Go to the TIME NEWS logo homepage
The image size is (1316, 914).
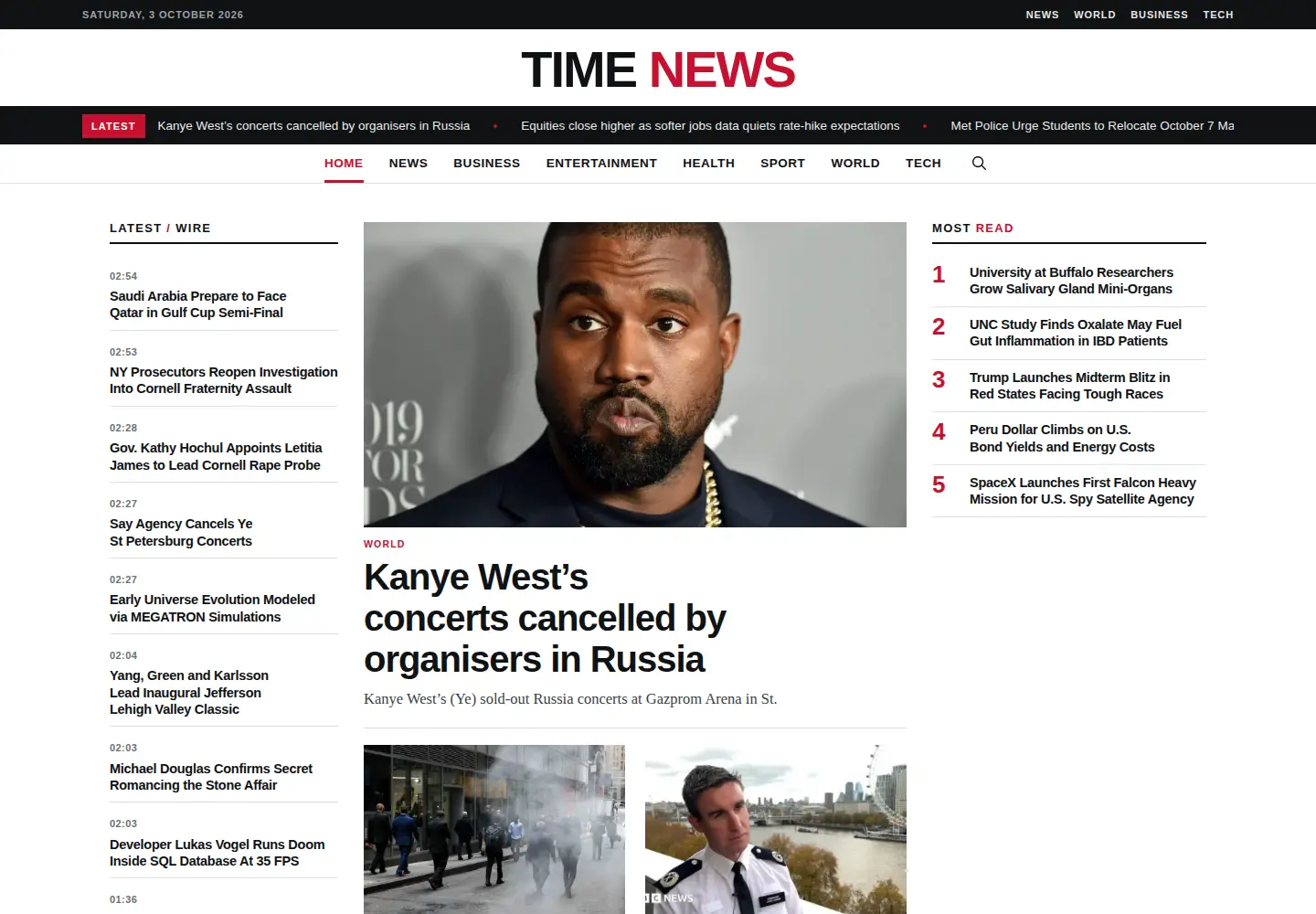pos(658,69)
